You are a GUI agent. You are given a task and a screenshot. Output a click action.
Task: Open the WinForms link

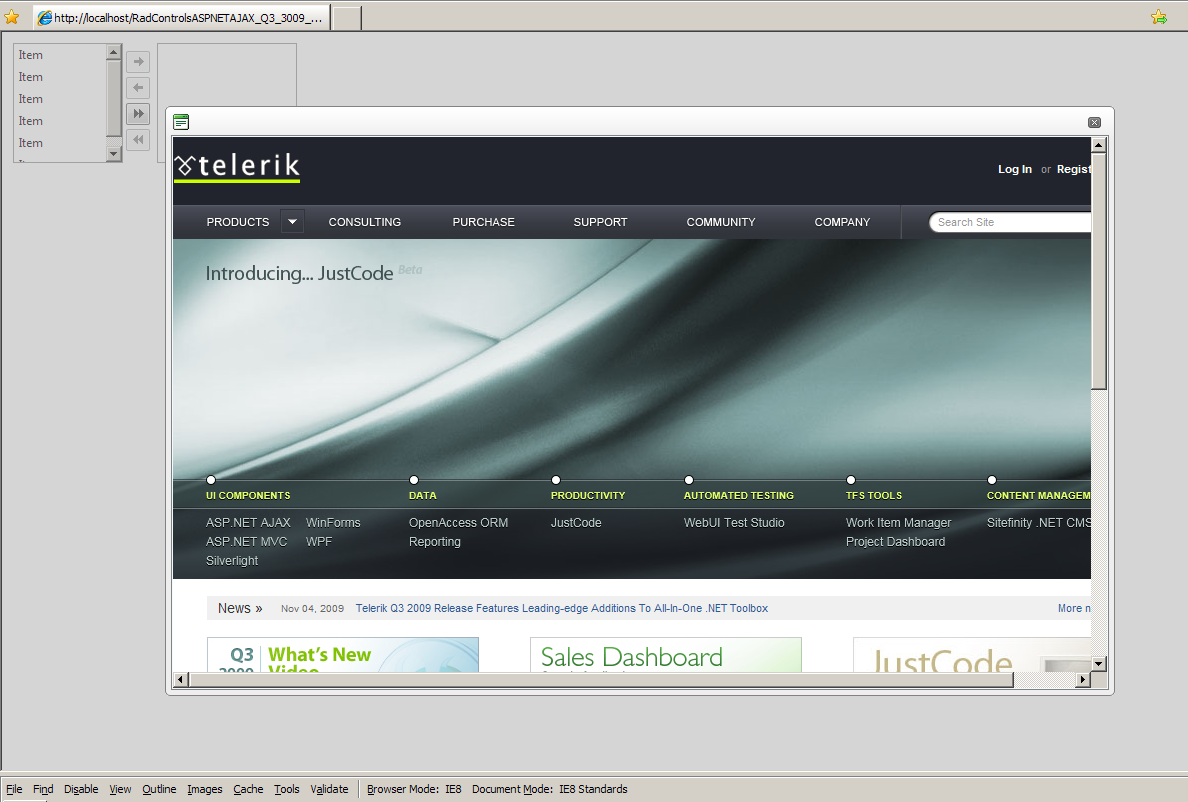click(333, 523)
